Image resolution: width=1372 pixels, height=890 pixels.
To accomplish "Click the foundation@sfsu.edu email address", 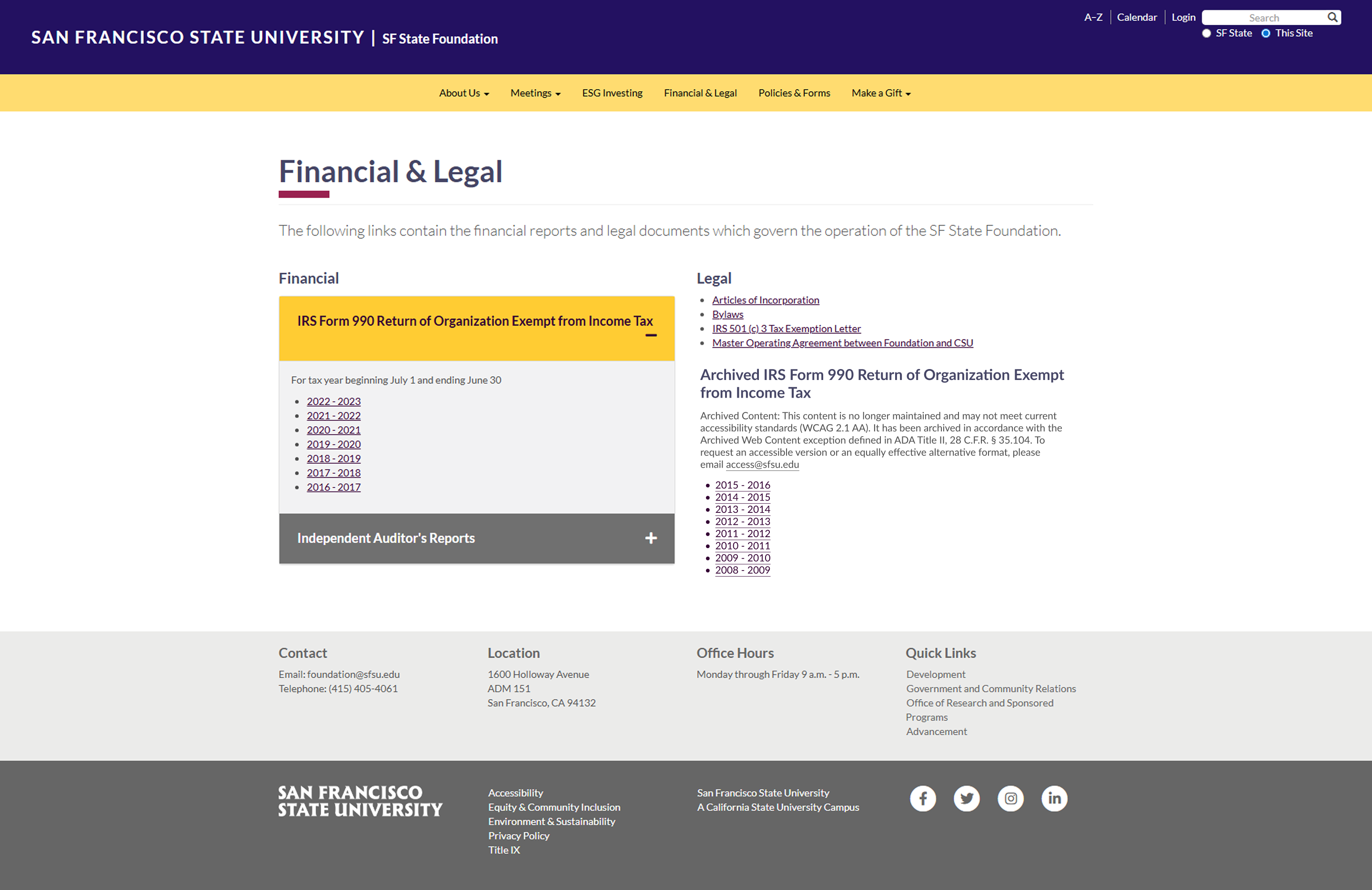I will click(353, 674).
